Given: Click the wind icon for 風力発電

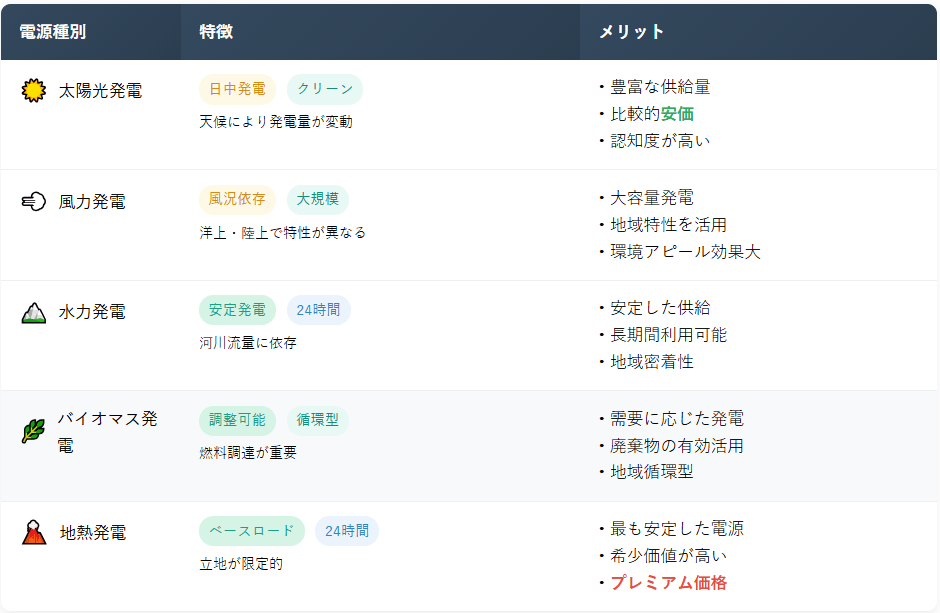Looking at the screenshot, I should [34, 202].
